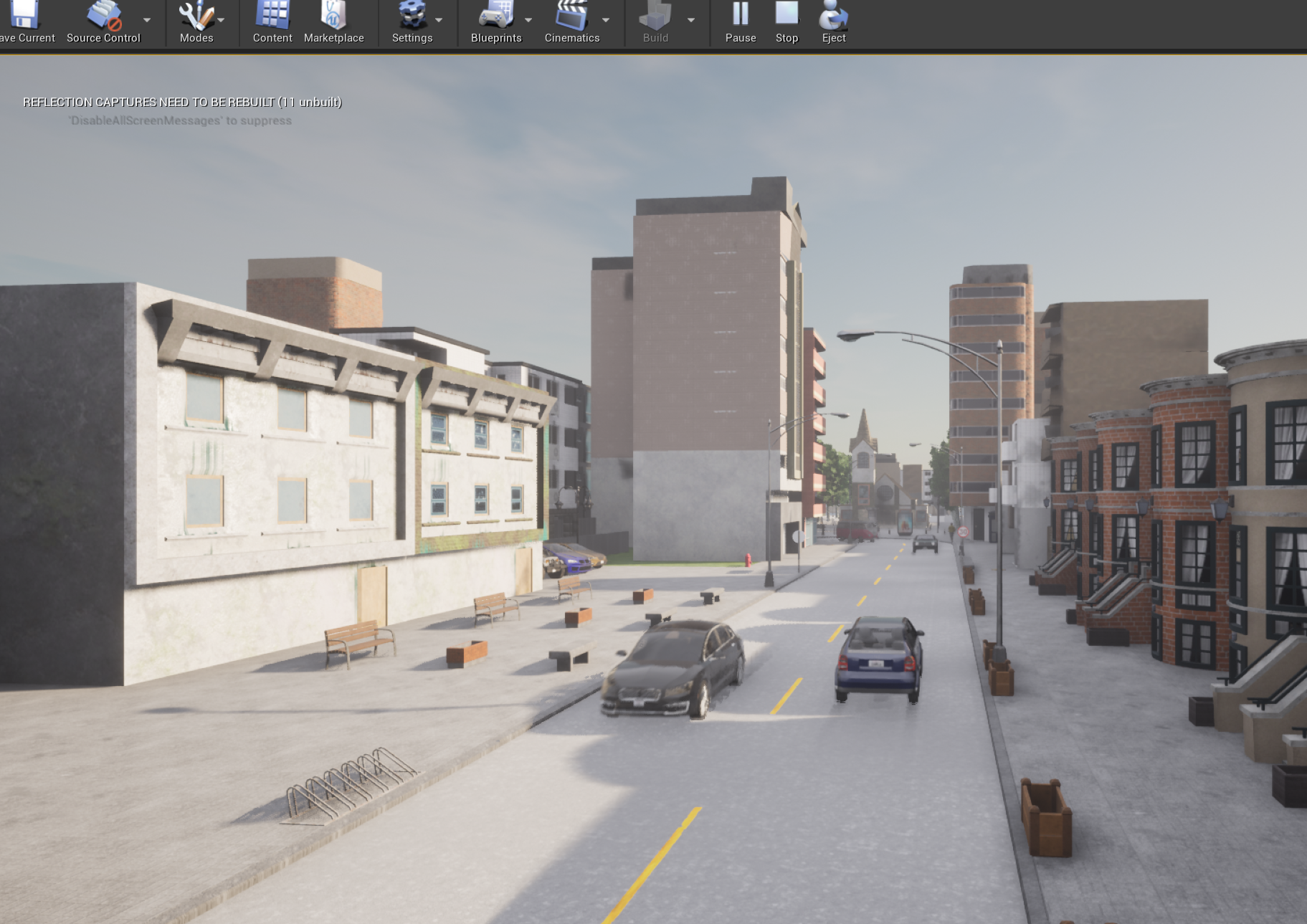This screenshot has width=1307, height=924.
Task: Eject from the player controller
Action: [834, 14]
